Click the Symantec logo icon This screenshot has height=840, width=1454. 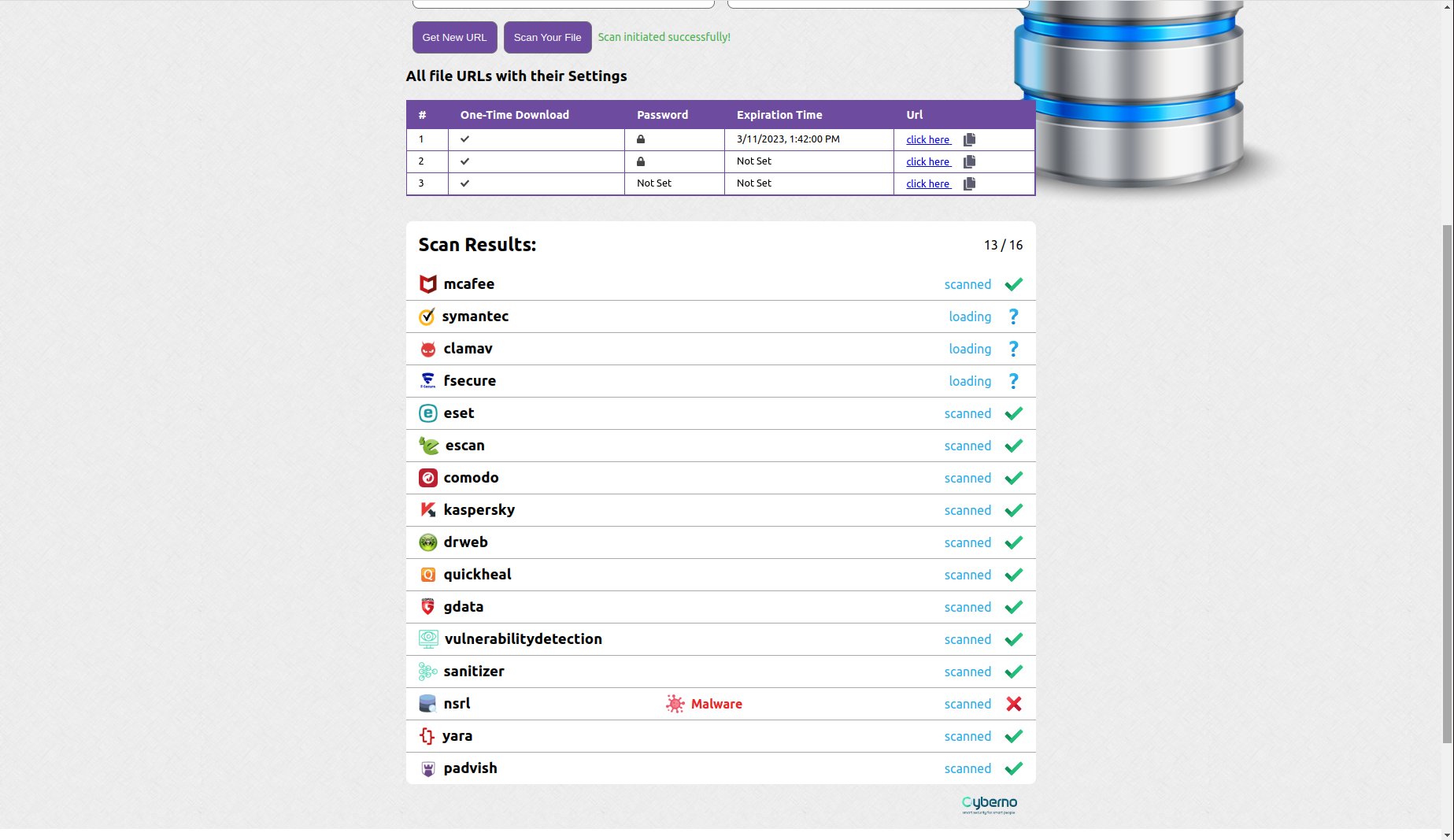point(427,316)
